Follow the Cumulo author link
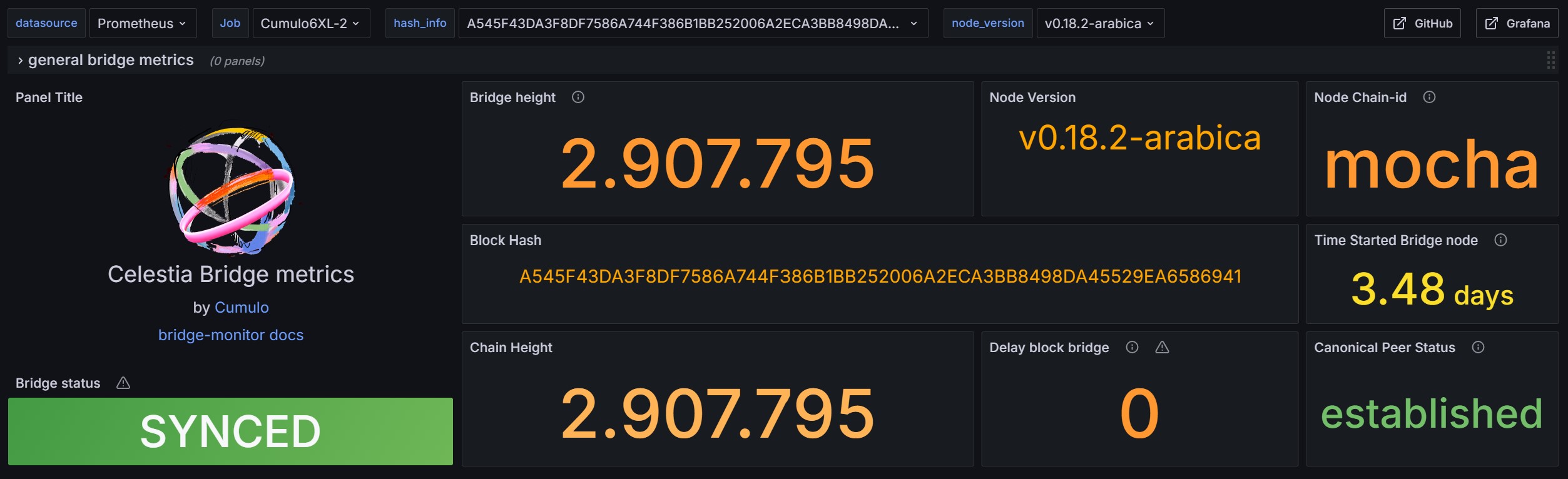This screenshot has width=1568, height=479. pos(242,307)
